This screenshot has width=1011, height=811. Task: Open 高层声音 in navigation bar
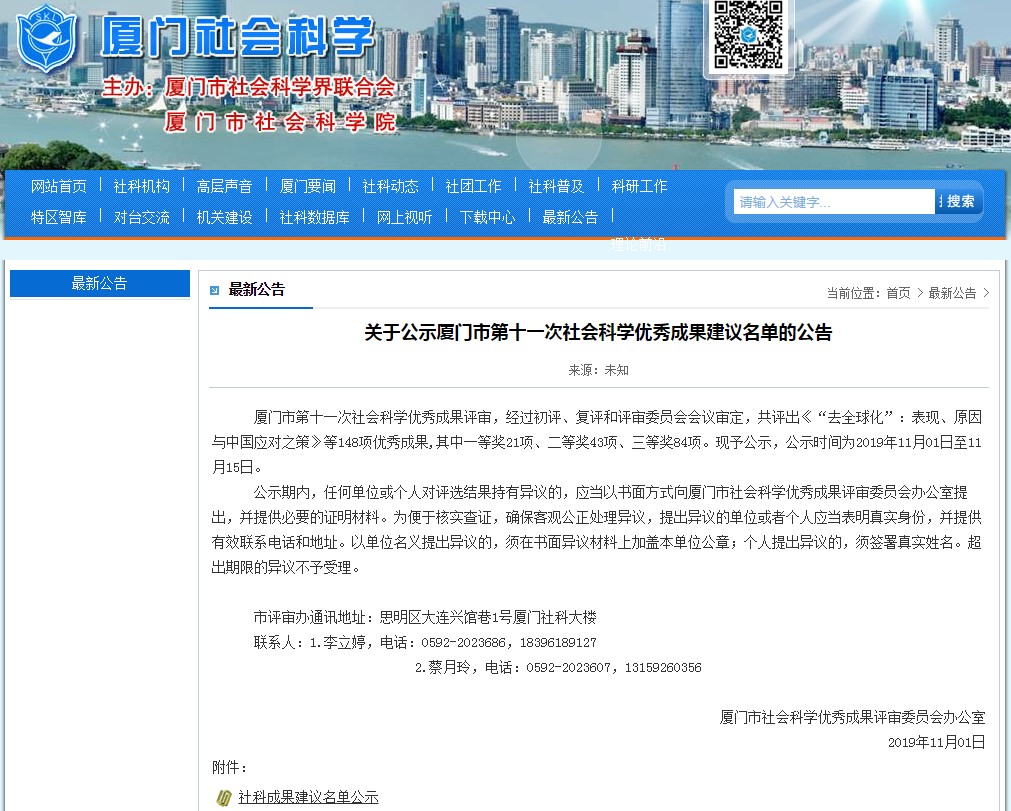tap(225, 186)
